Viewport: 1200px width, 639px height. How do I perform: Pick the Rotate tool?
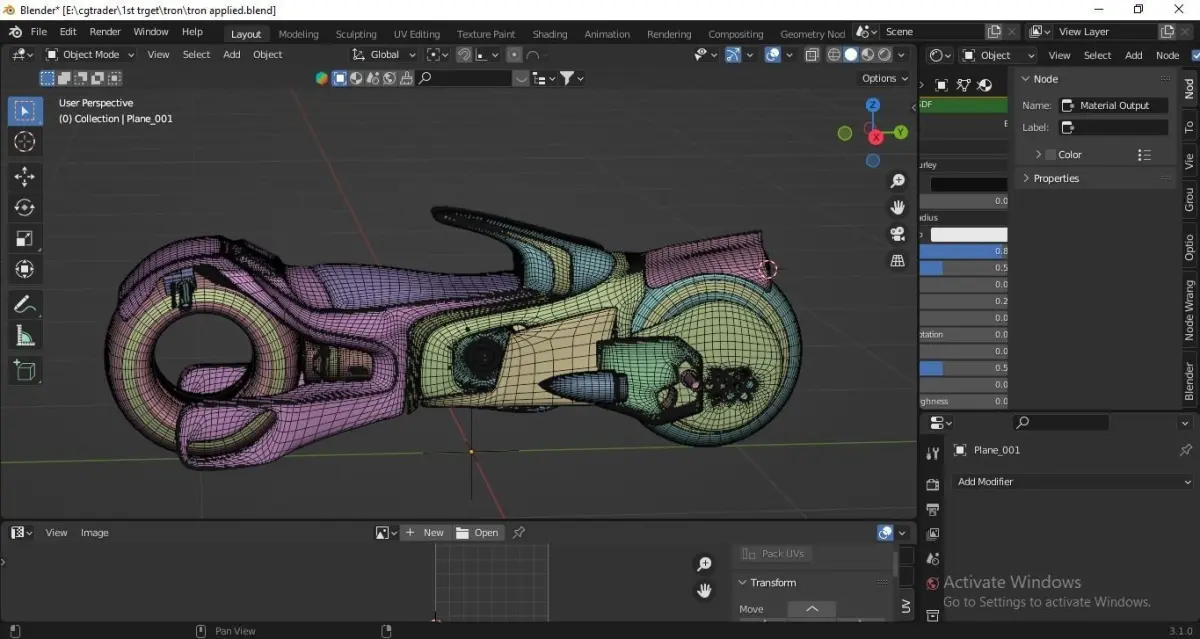tap(25, 208)
